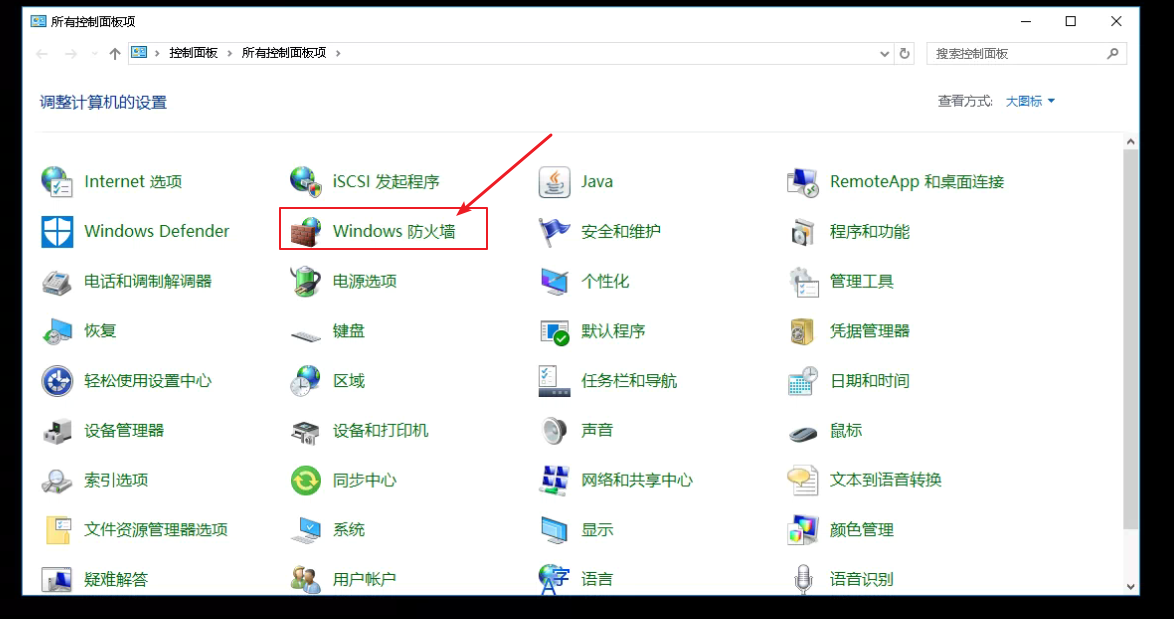
Task: Open the 文本到语音转换 icon
Action: pos(803,481)
